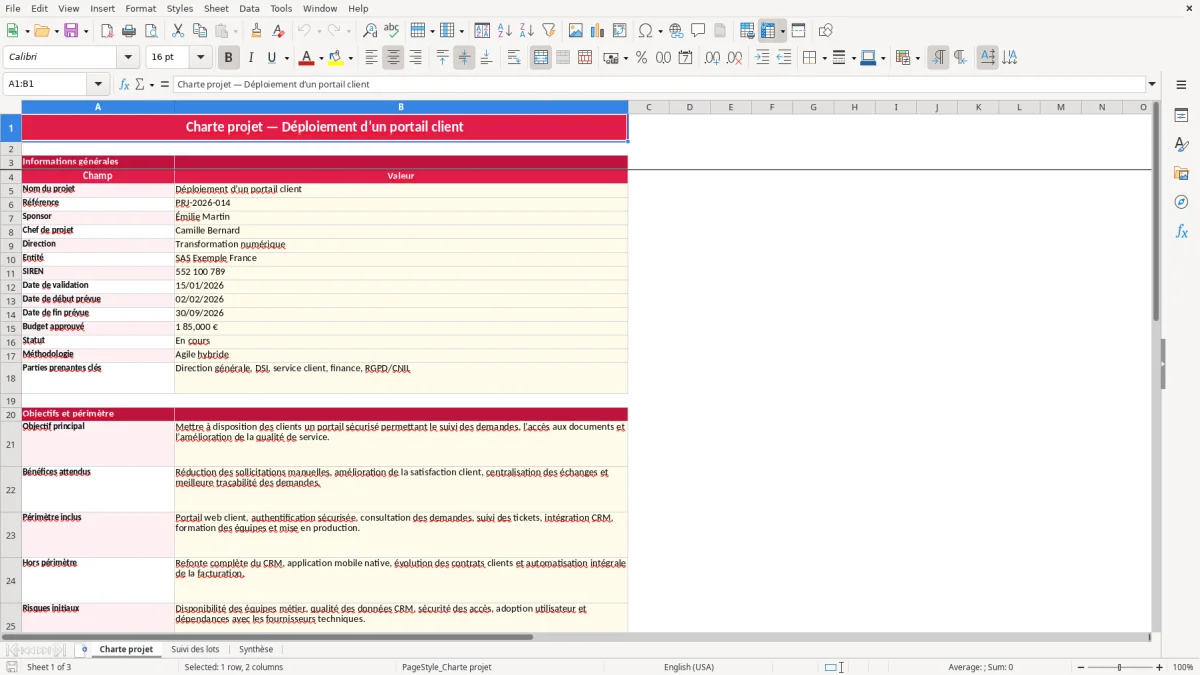This screenshot has width=1200, height=675.
Task: Open the Function Wizard
Action: (x=125, y=85)
